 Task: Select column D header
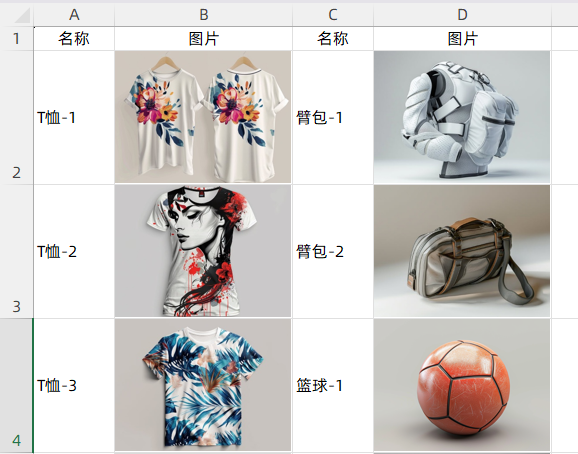point(462,15)
